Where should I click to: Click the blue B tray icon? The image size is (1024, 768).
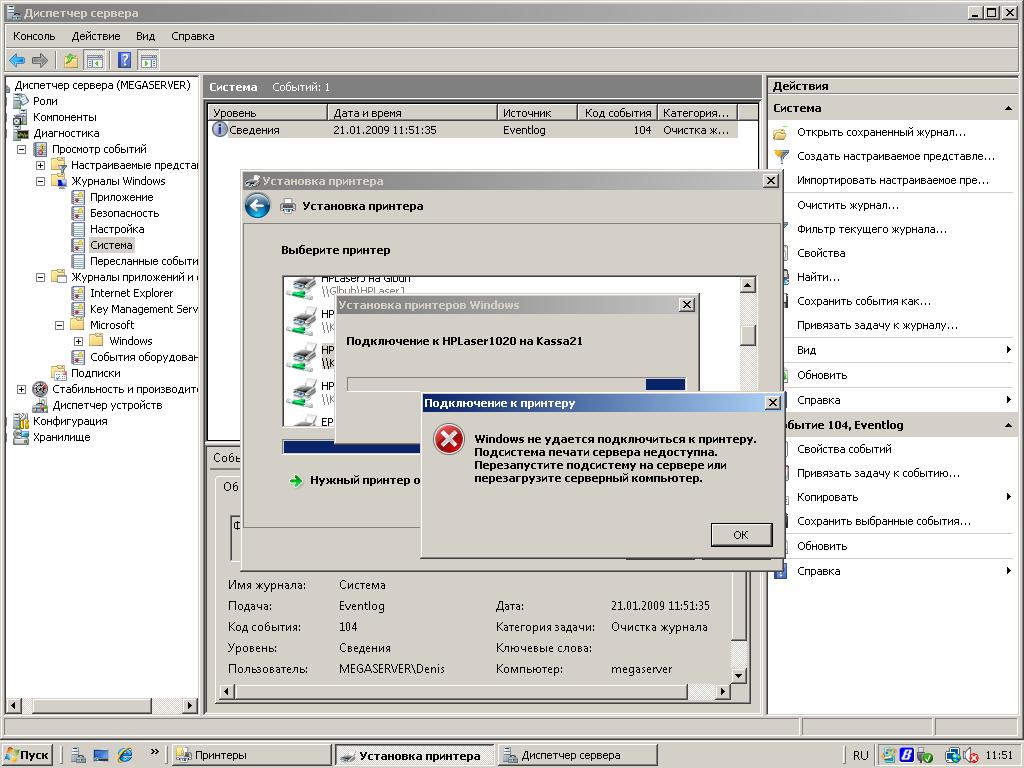point(906,756)
